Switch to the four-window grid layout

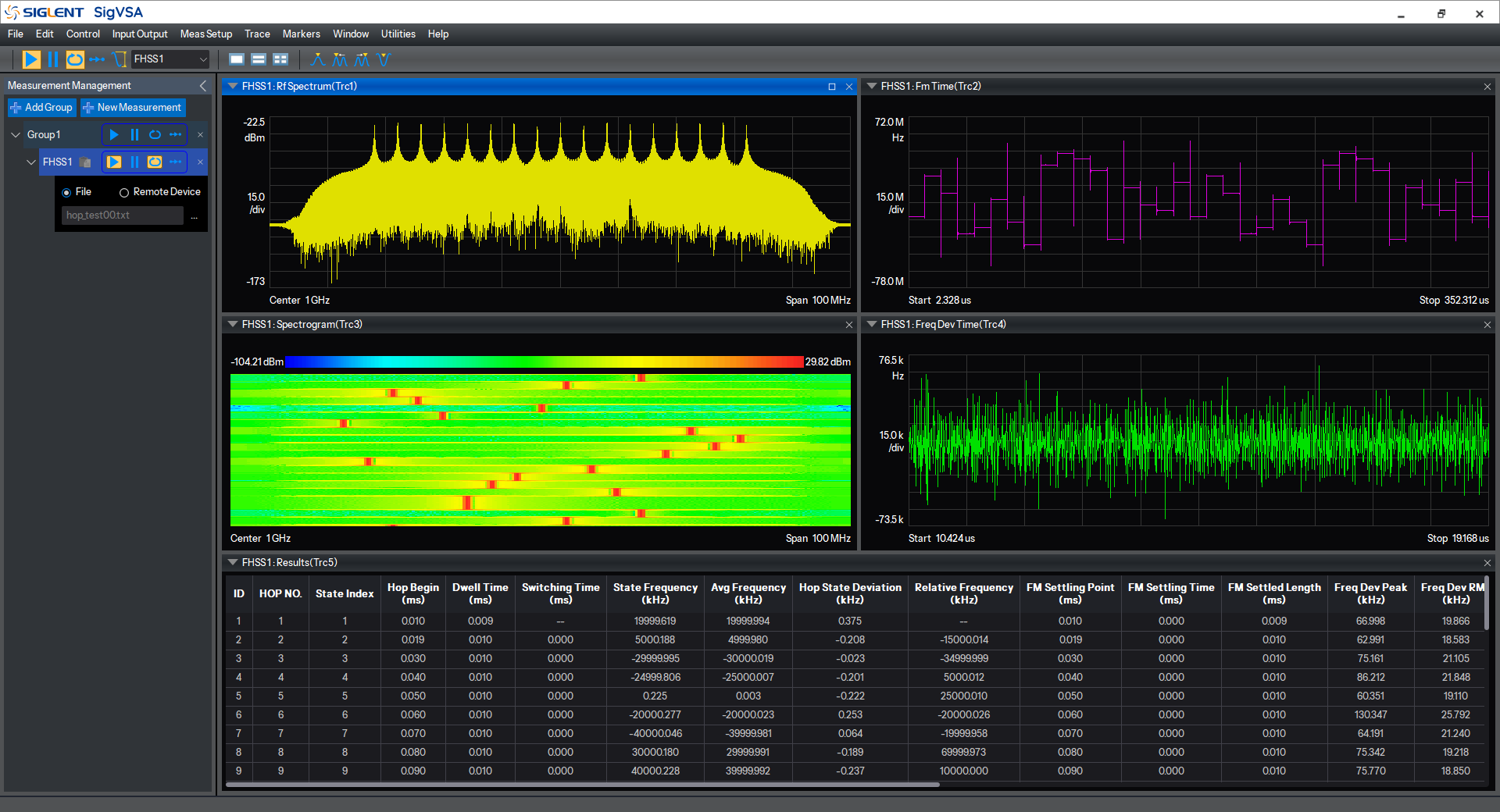[x=280, y=59]
